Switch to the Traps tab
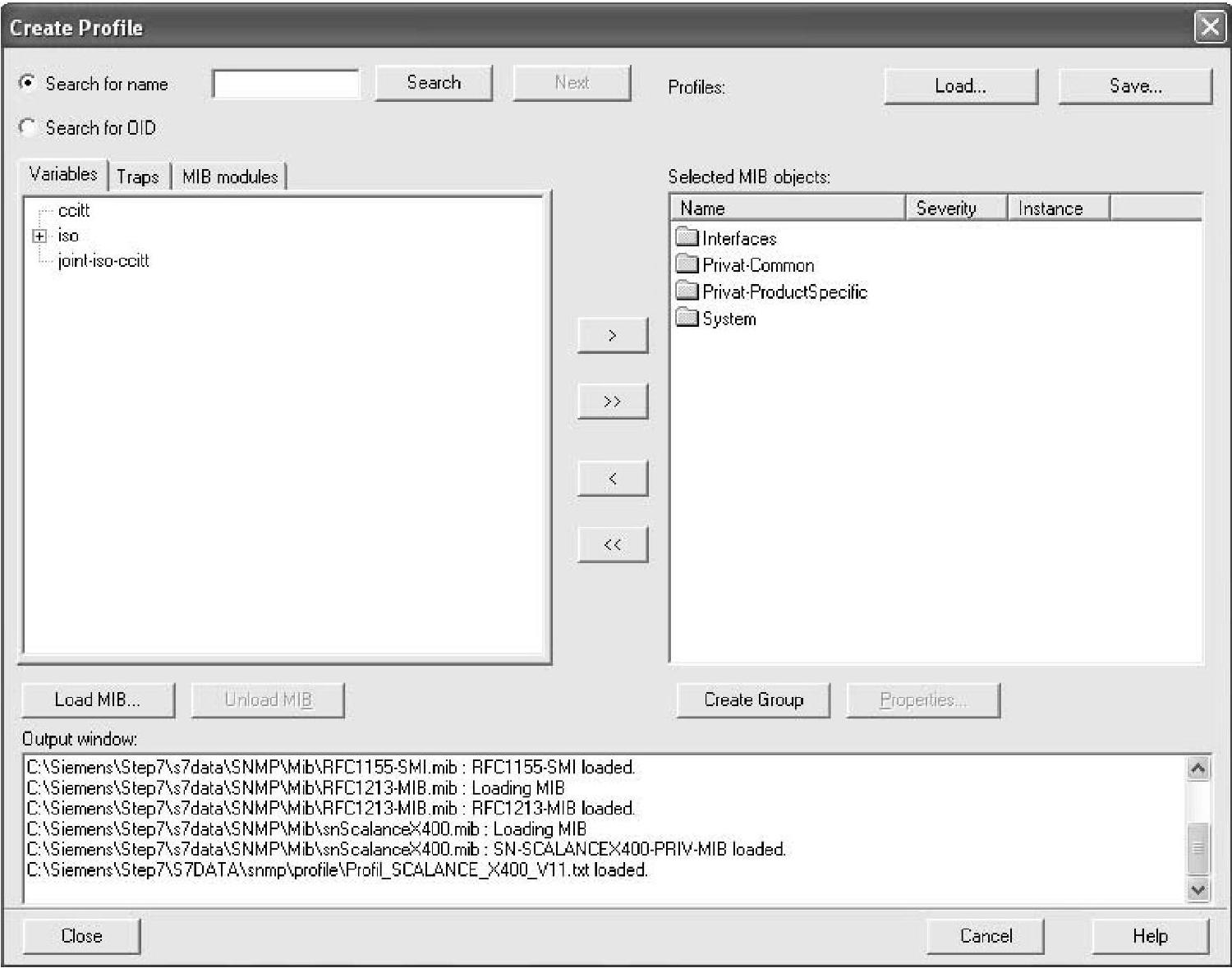1232x968 pixels. coord(138,177)
